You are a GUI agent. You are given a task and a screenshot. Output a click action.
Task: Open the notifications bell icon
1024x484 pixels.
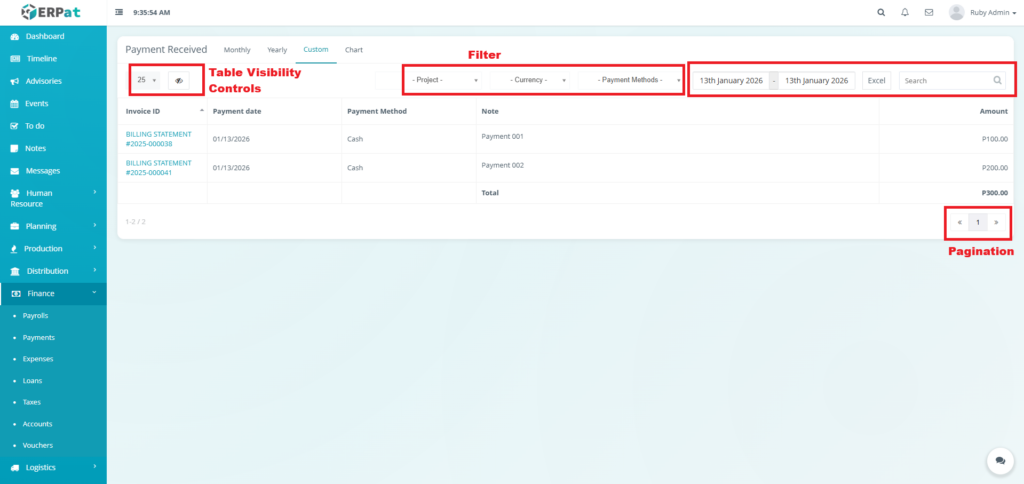905,12
